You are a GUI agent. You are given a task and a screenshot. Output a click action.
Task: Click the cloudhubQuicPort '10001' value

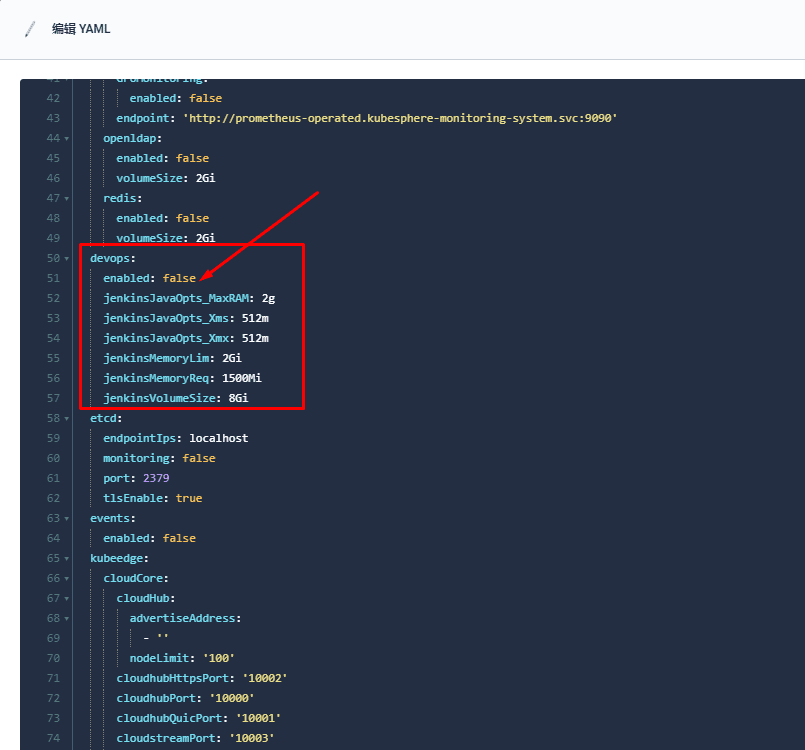[258, 719]
